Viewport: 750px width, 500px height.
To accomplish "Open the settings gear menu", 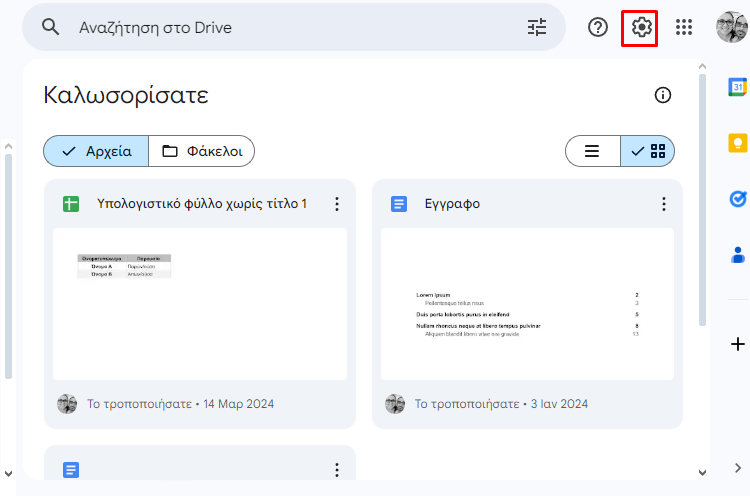I will click(641, 27).
